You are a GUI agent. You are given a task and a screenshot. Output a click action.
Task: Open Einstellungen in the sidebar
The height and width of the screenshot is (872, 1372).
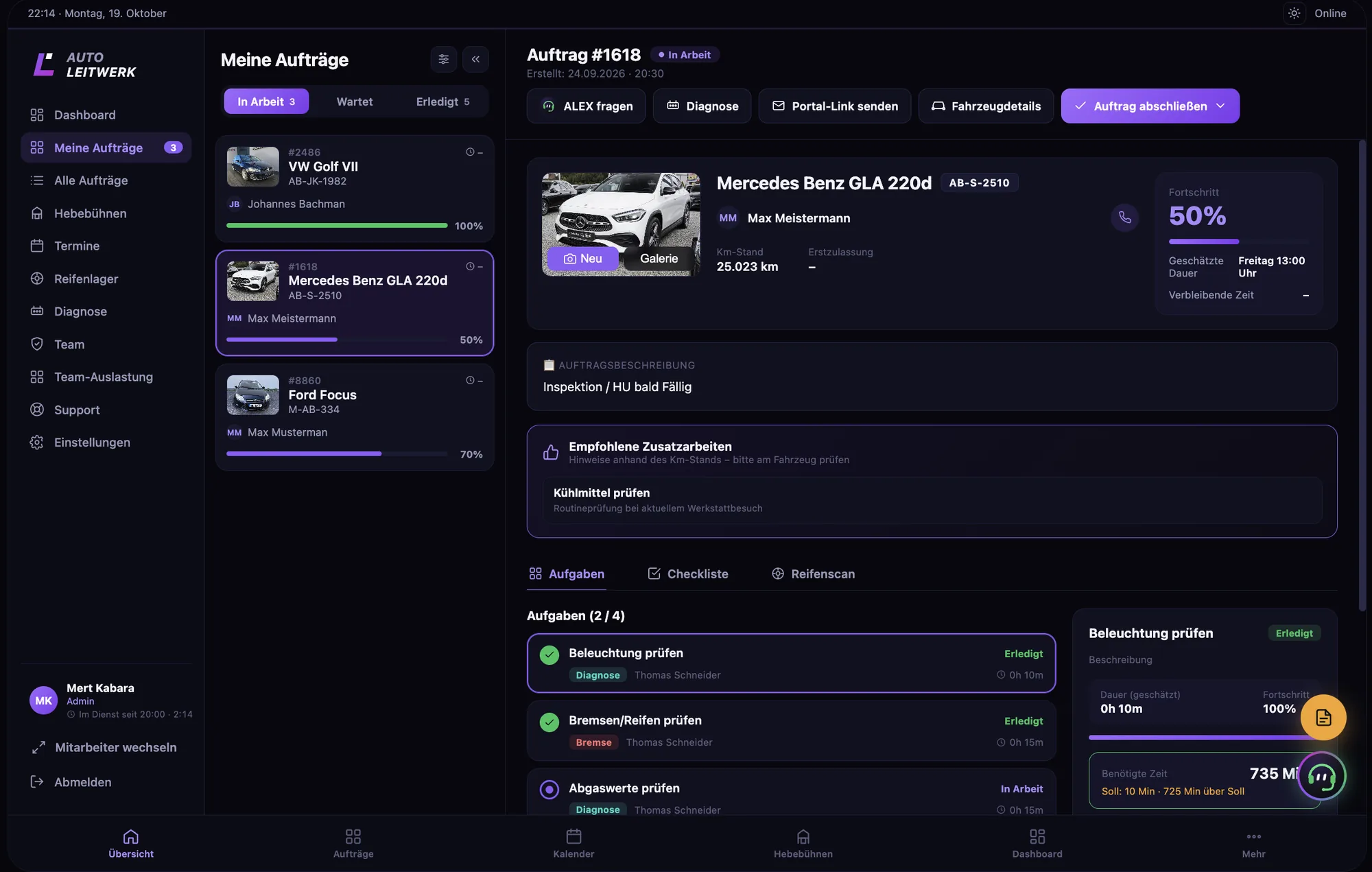point(106,443)
